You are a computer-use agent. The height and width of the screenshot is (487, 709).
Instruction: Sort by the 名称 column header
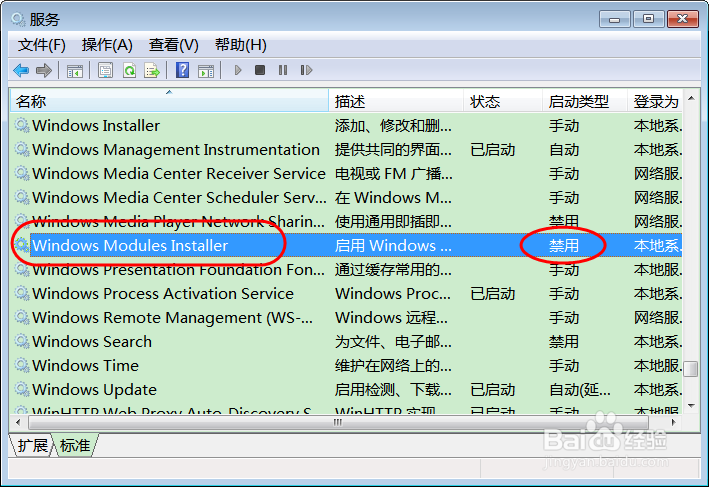tap(169, 101)
